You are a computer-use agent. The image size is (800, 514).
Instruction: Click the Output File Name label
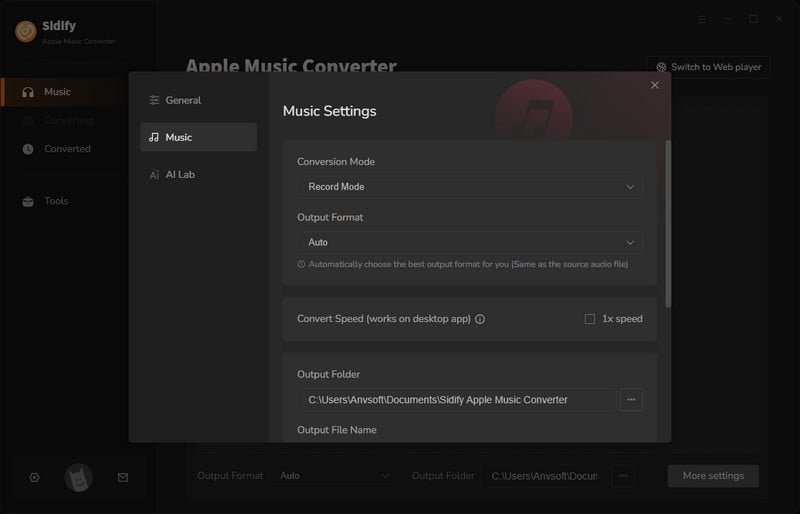click(337, 430)
